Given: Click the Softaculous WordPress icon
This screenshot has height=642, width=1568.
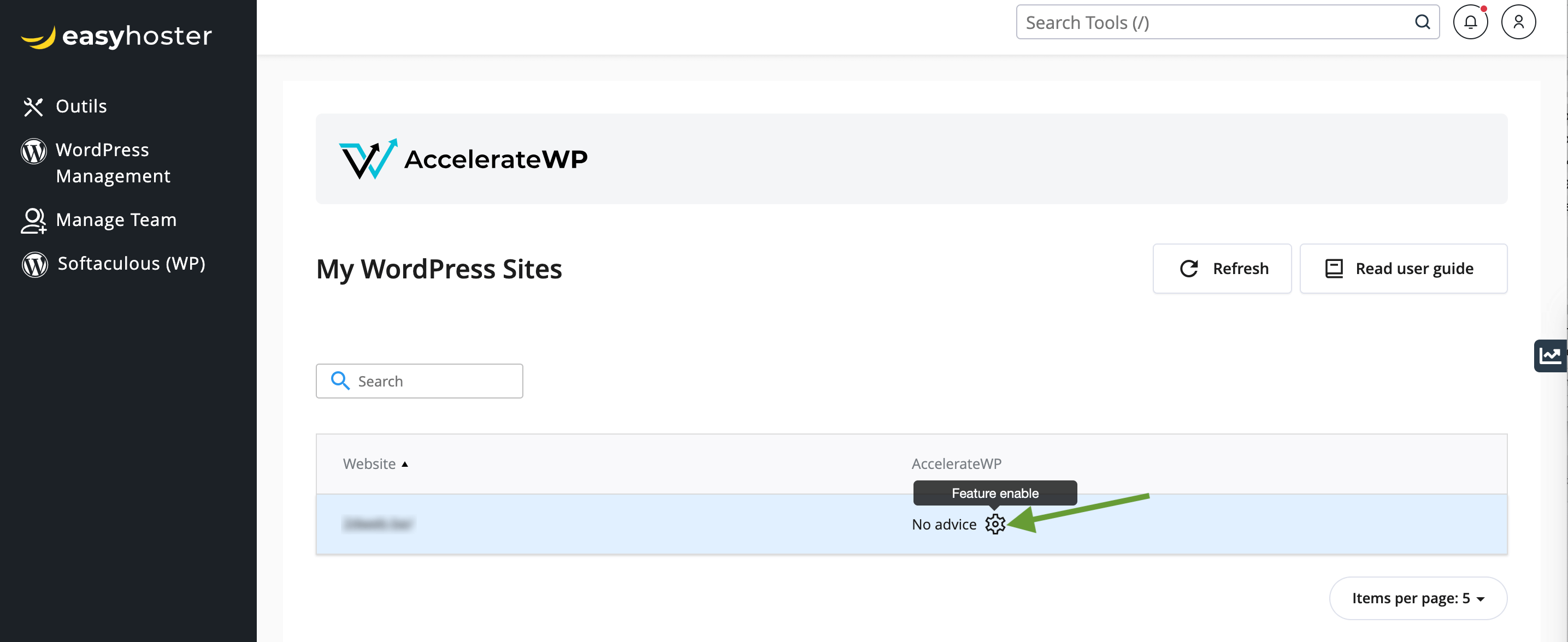Looking at the screenshot, I should click(35, 264).
